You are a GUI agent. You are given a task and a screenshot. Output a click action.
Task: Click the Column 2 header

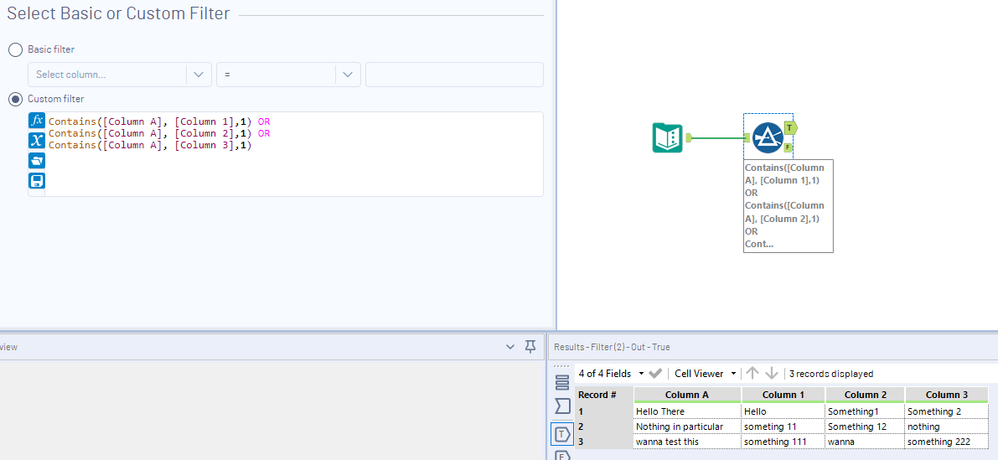point(865,394)
